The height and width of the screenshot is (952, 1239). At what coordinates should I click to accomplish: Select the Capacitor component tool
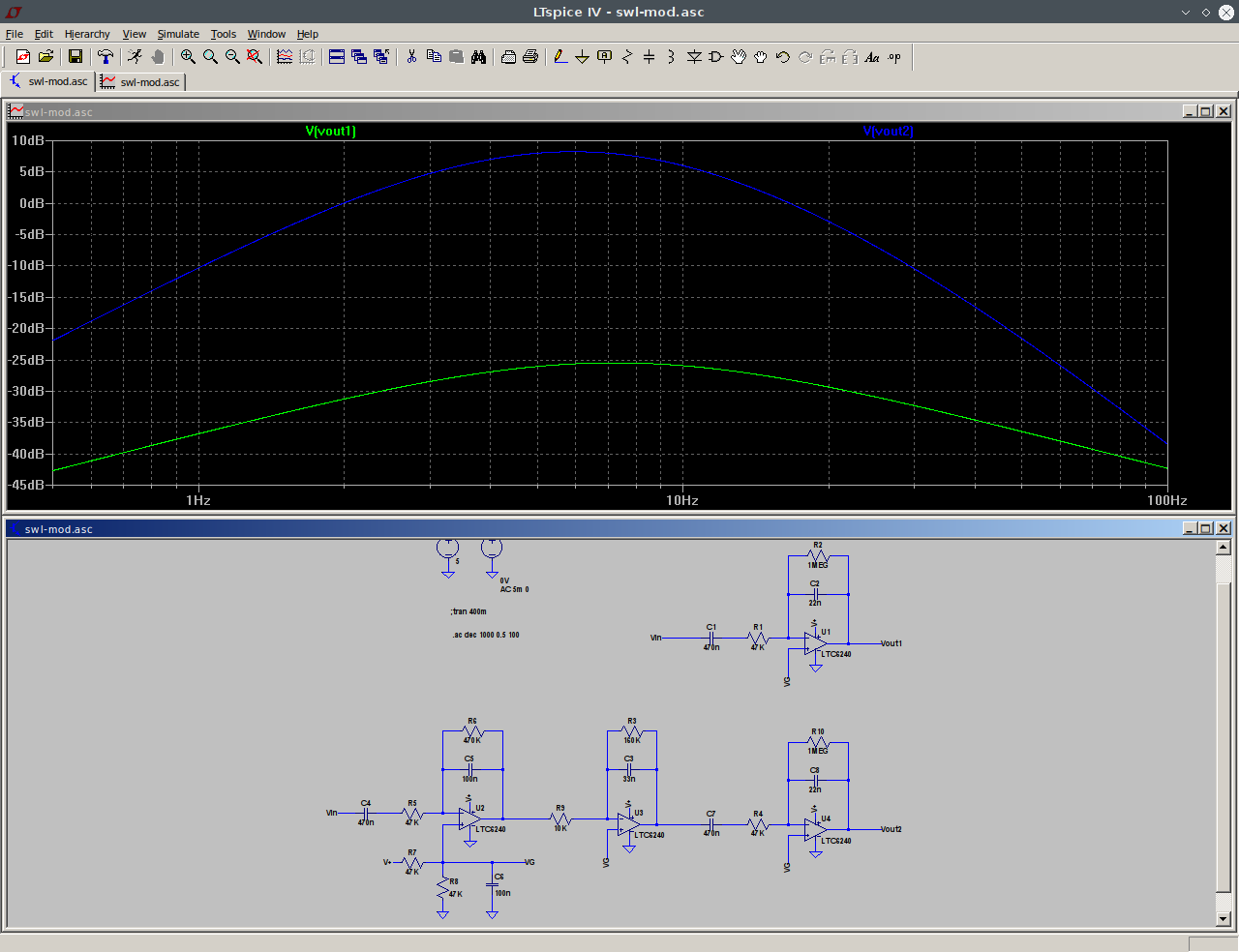coord(649,57)
